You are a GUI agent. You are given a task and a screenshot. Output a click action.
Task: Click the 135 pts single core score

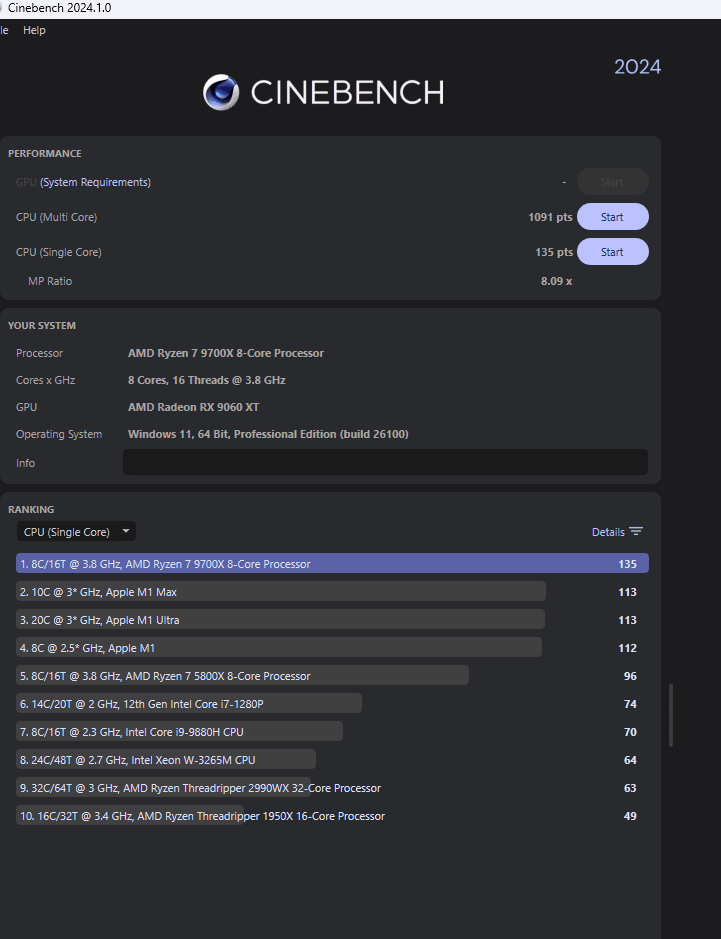click(x=554, y=252)
